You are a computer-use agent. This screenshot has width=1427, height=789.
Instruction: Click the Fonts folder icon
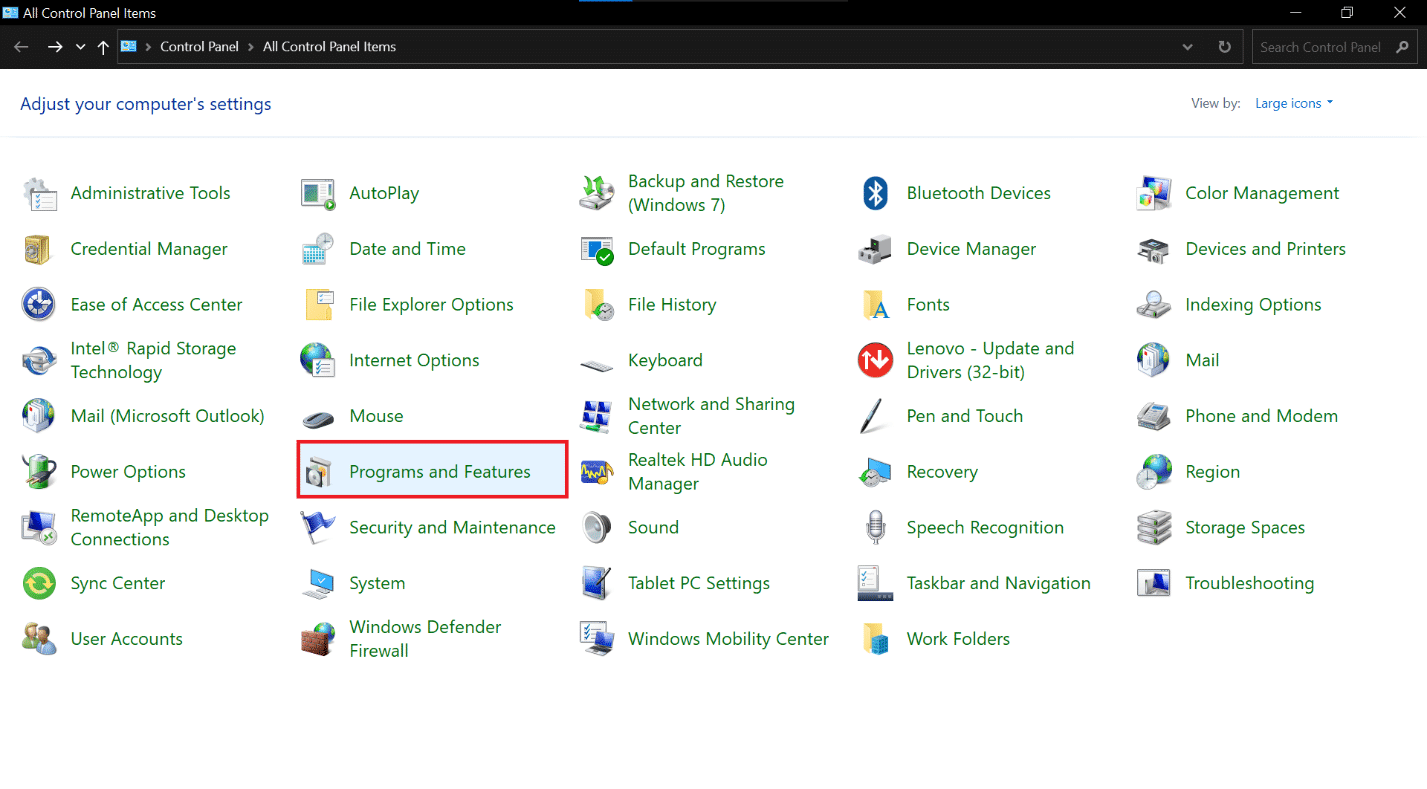(x=875, y=305)
